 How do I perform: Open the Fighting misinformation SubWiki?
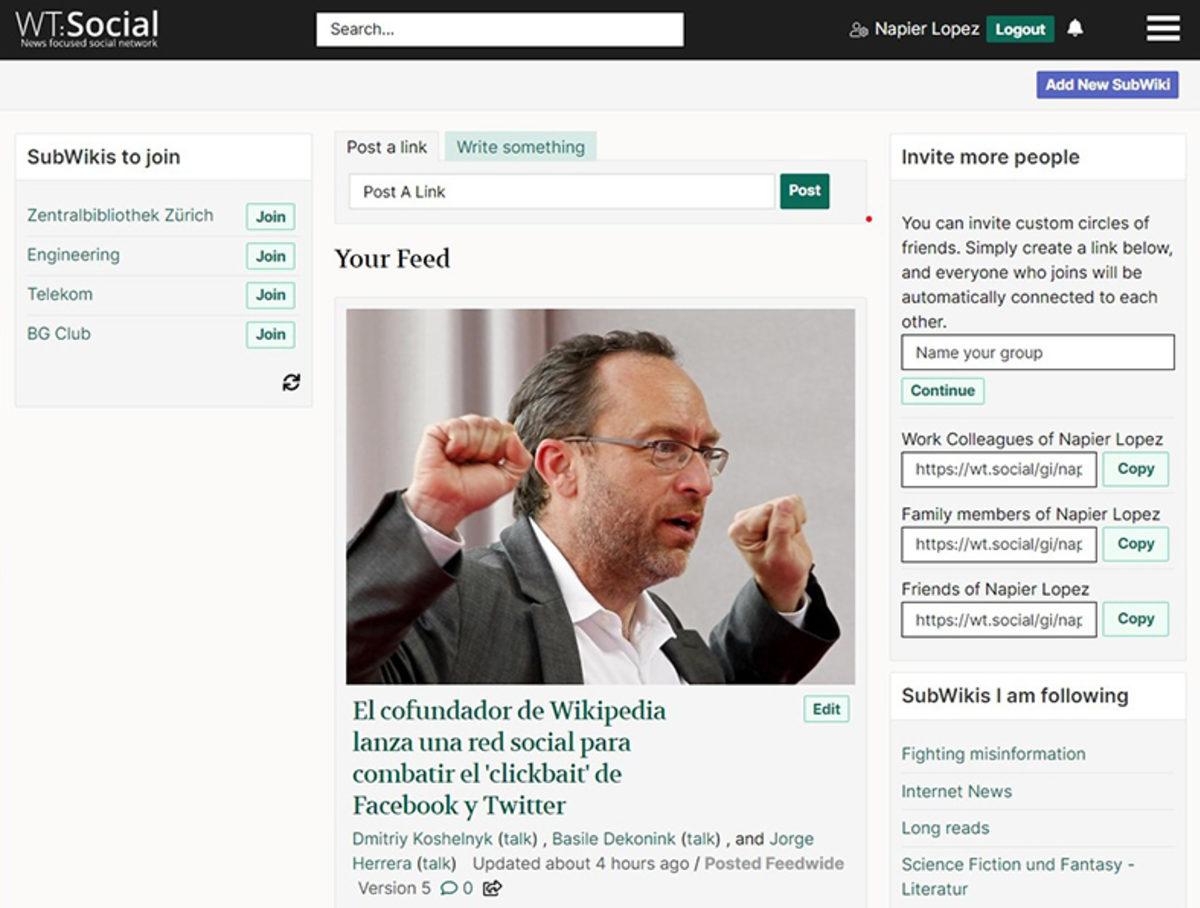click(x=993, y=754)
